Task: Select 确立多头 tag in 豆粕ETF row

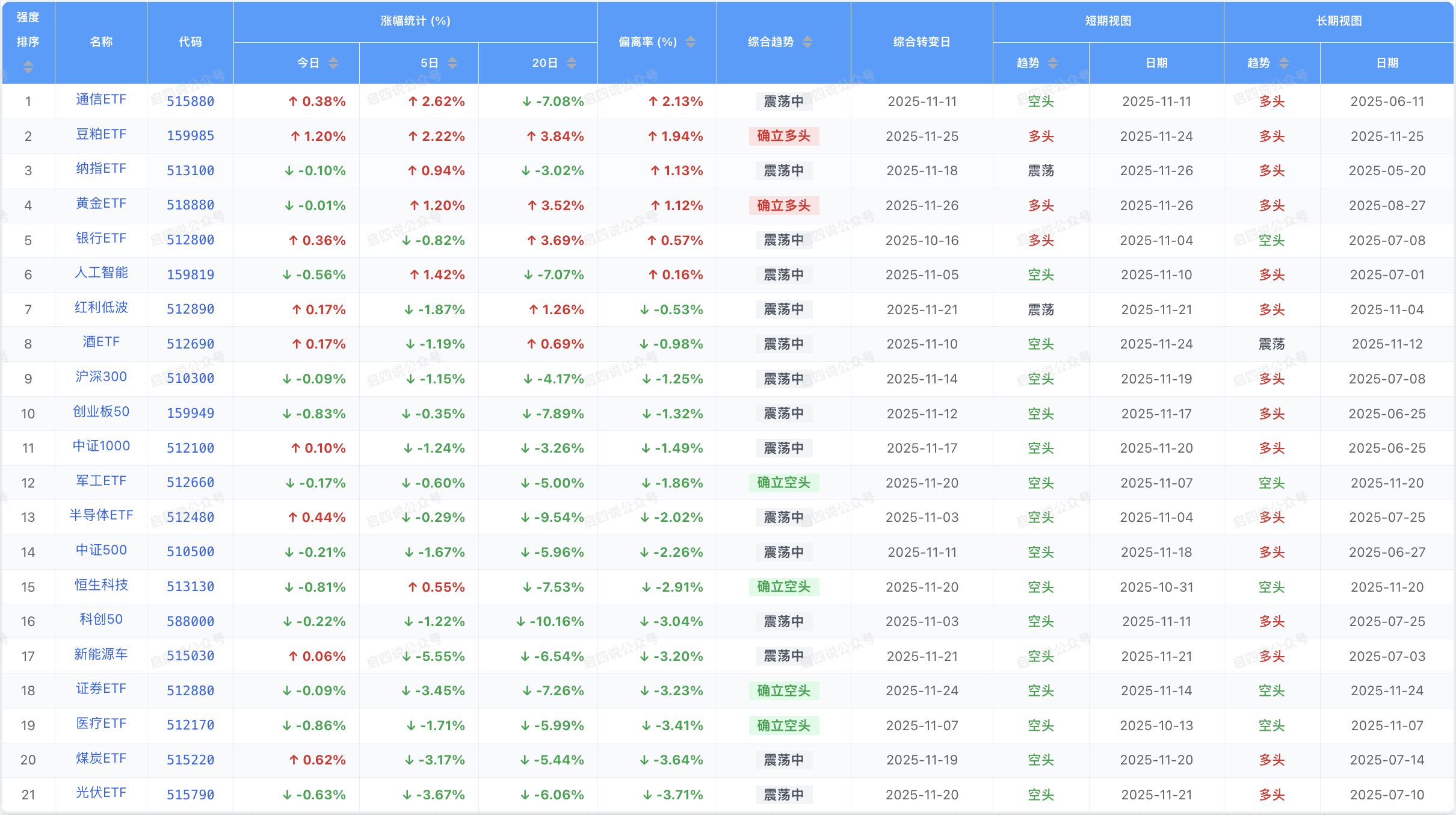Action: (783, 136)
